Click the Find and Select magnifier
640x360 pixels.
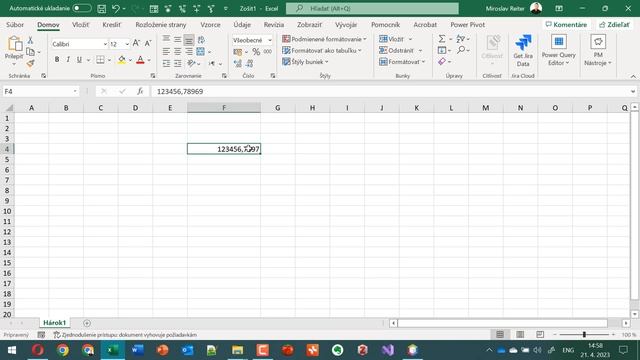[461, 50]
